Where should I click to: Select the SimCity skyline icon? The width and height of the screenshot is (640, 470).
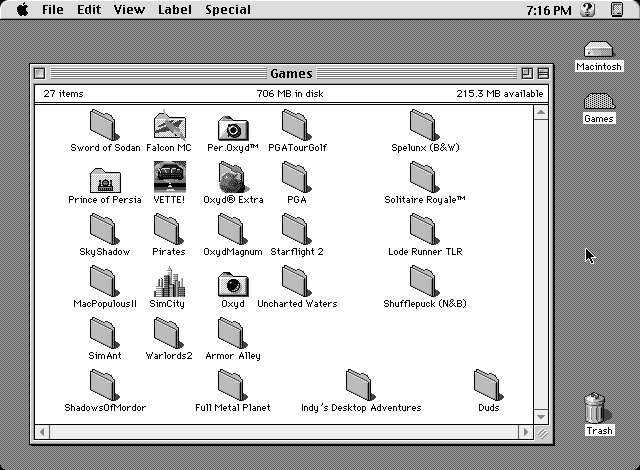click(x=169, y=282)
